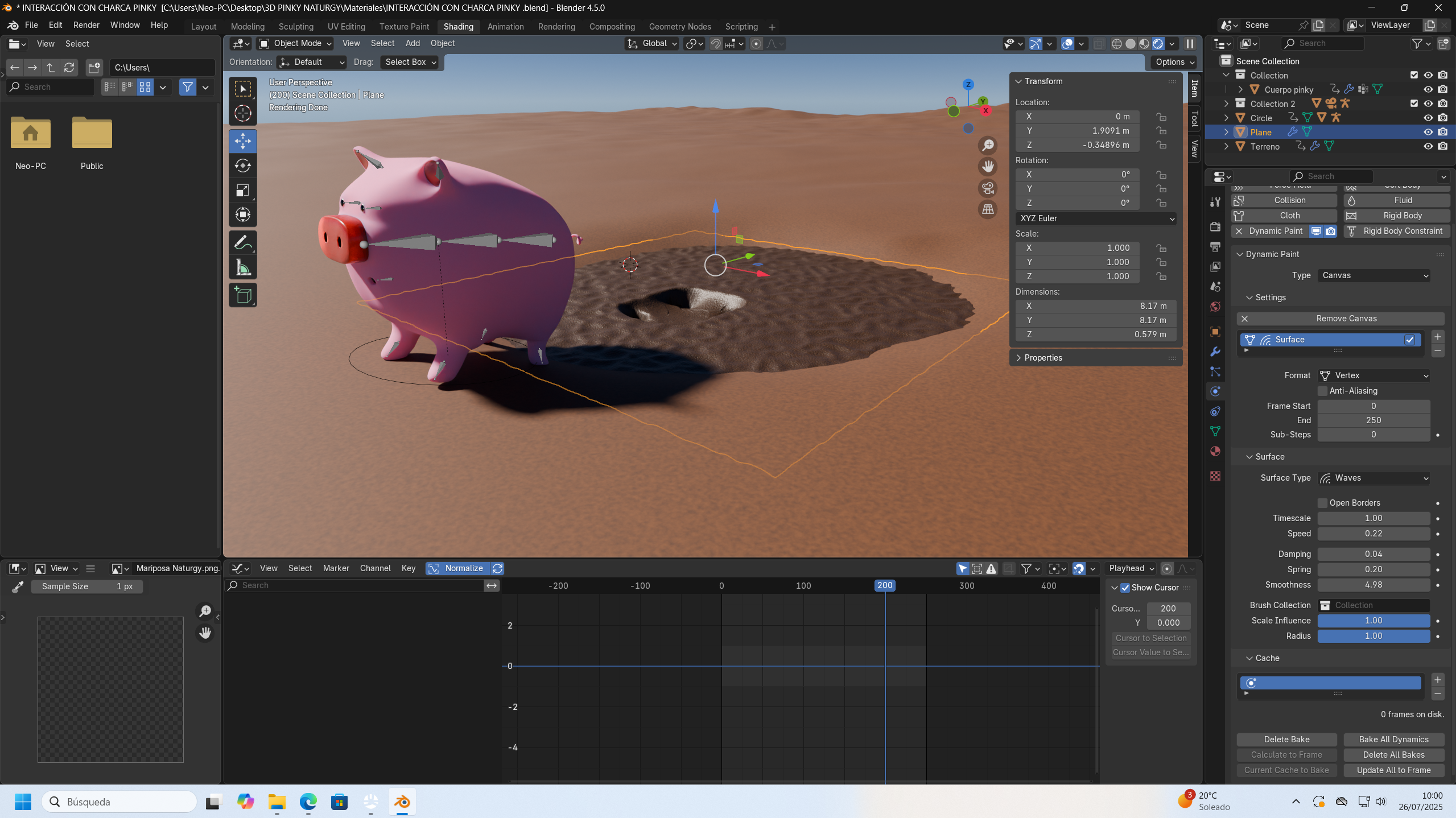Select the Scale tool in viewport toolbar

tap(243, 190)
